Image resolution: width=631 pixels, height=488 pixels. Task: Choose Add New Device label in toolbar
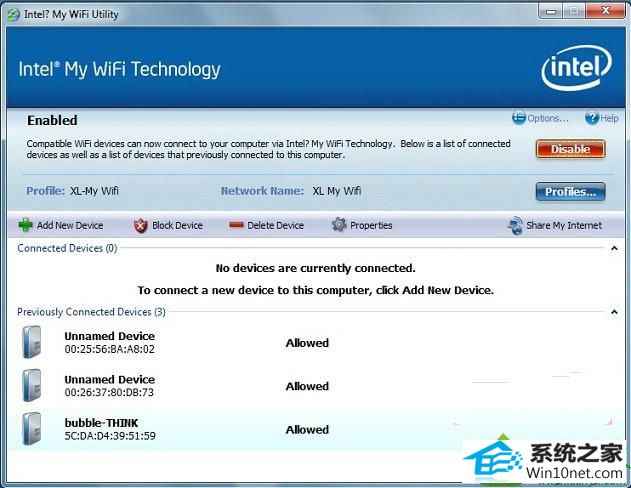[70, 225]
